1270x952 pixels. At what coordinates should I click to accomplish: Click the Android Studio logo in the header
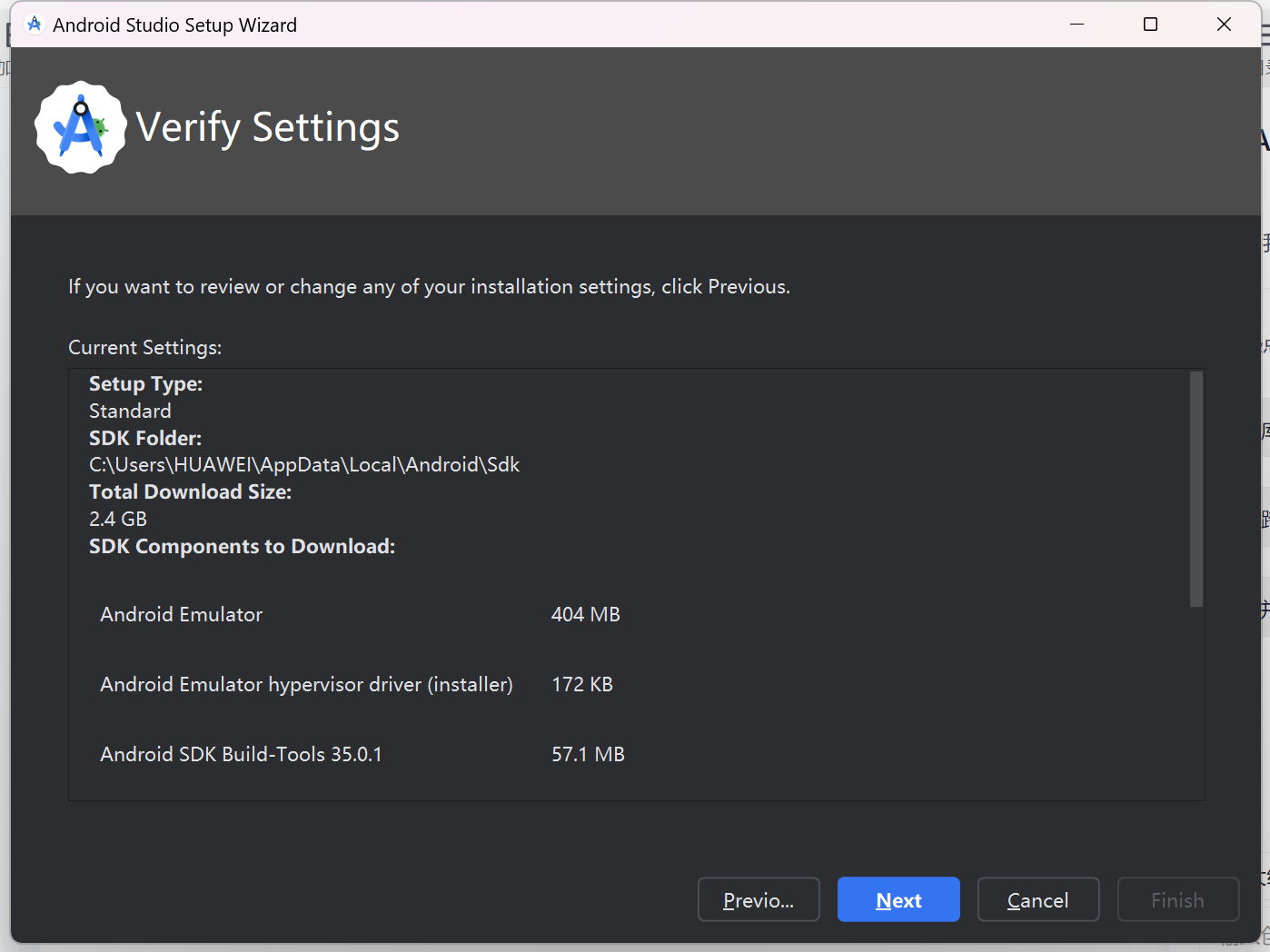pyautogui.click(x=80, y=127)
